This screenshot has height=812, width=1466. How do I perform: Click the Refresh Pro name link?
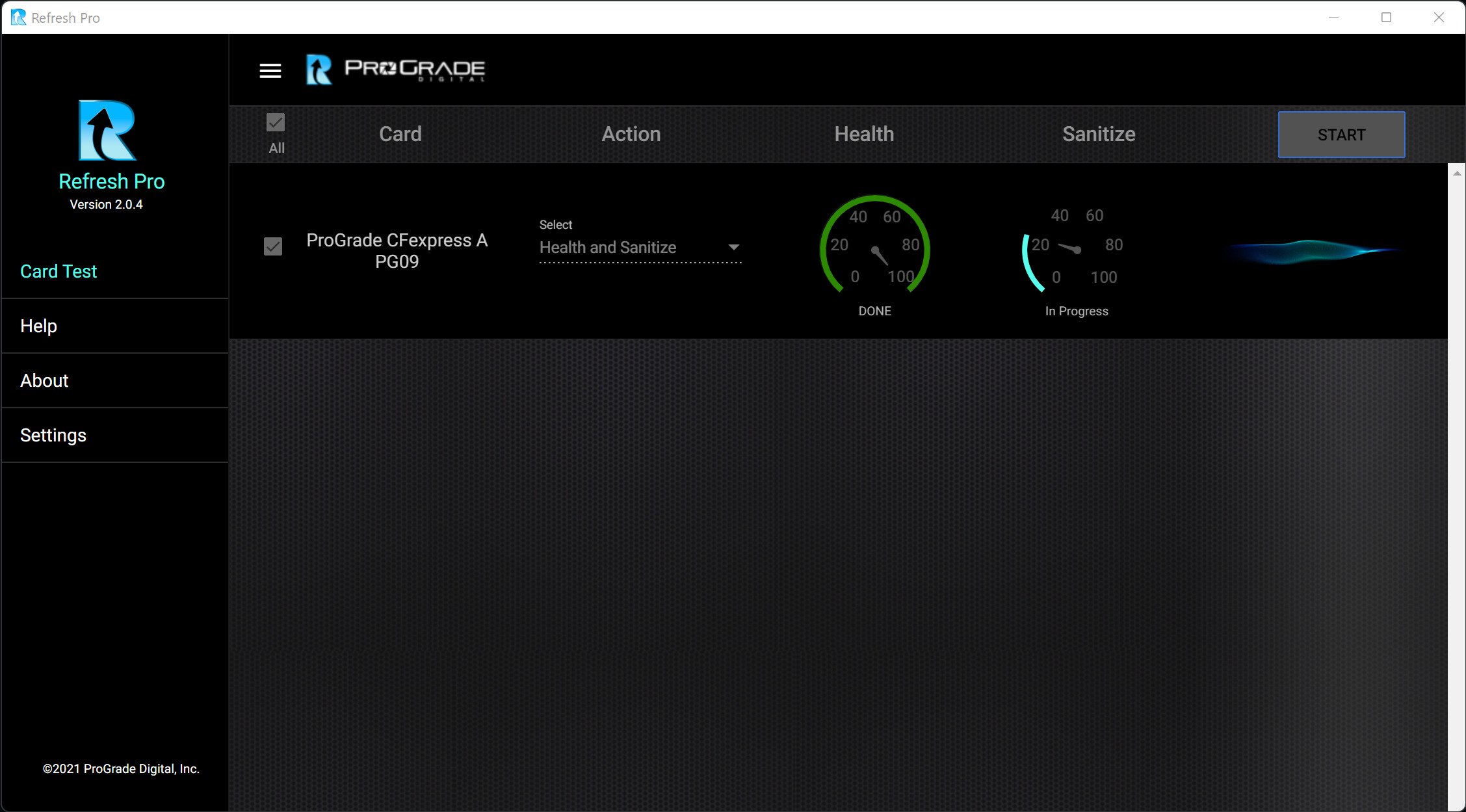tap(111, 181)
